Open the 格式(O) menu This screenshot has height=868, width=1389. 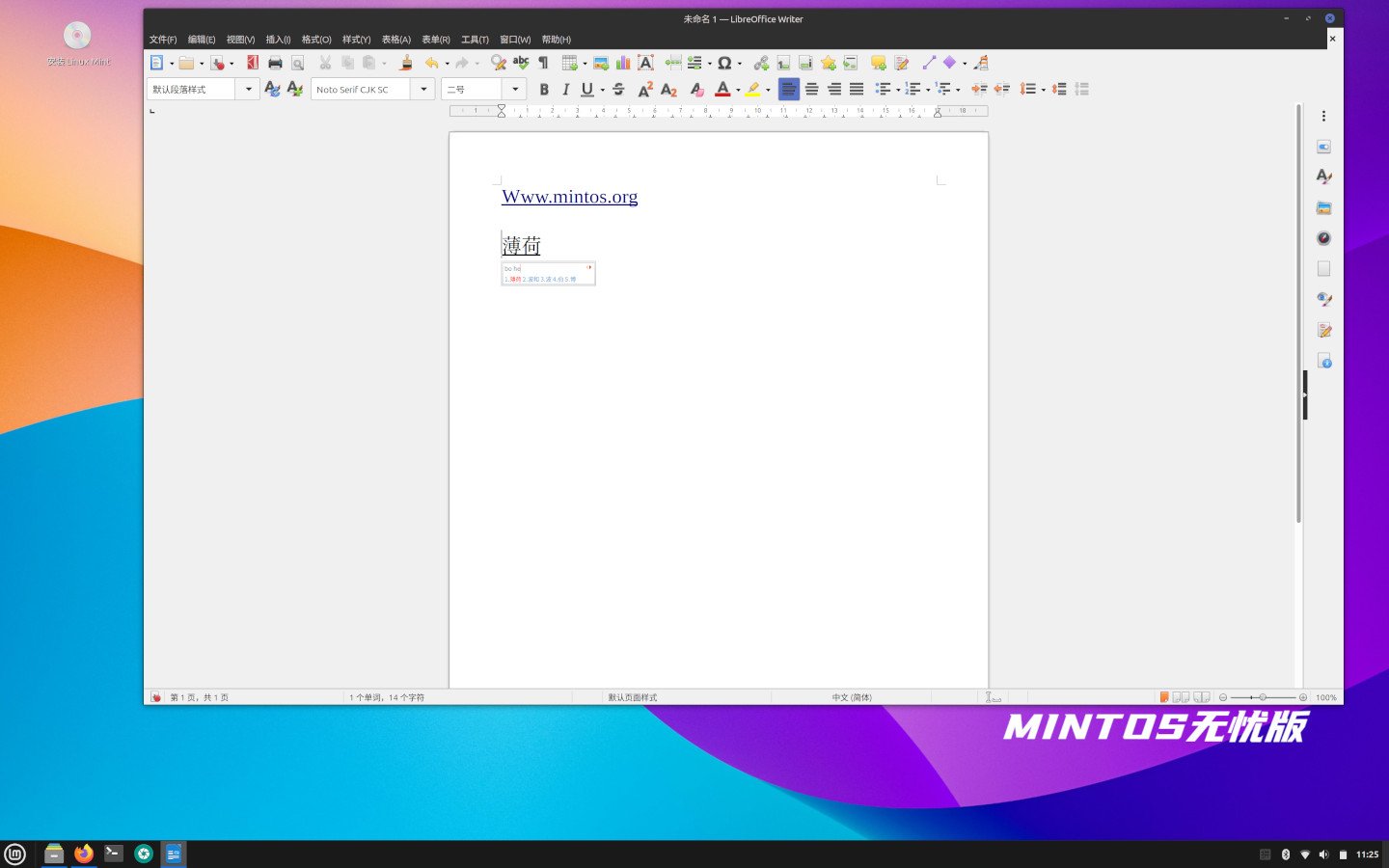tap(316, 40)
